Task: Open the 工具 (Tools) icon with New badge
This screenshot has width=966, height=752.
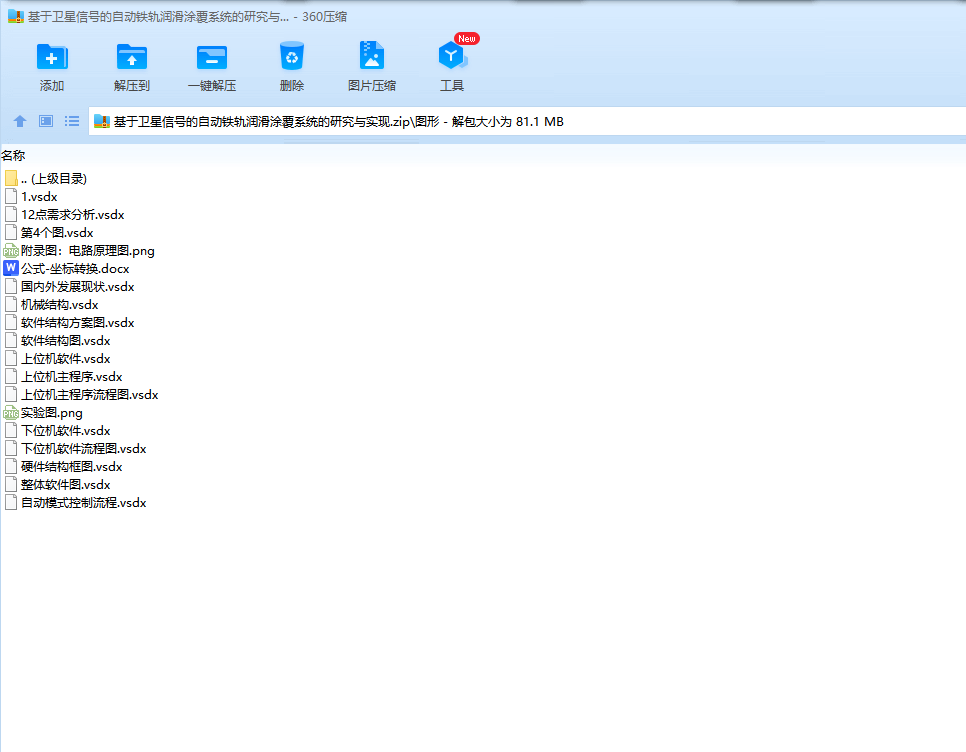Action: 453,56
